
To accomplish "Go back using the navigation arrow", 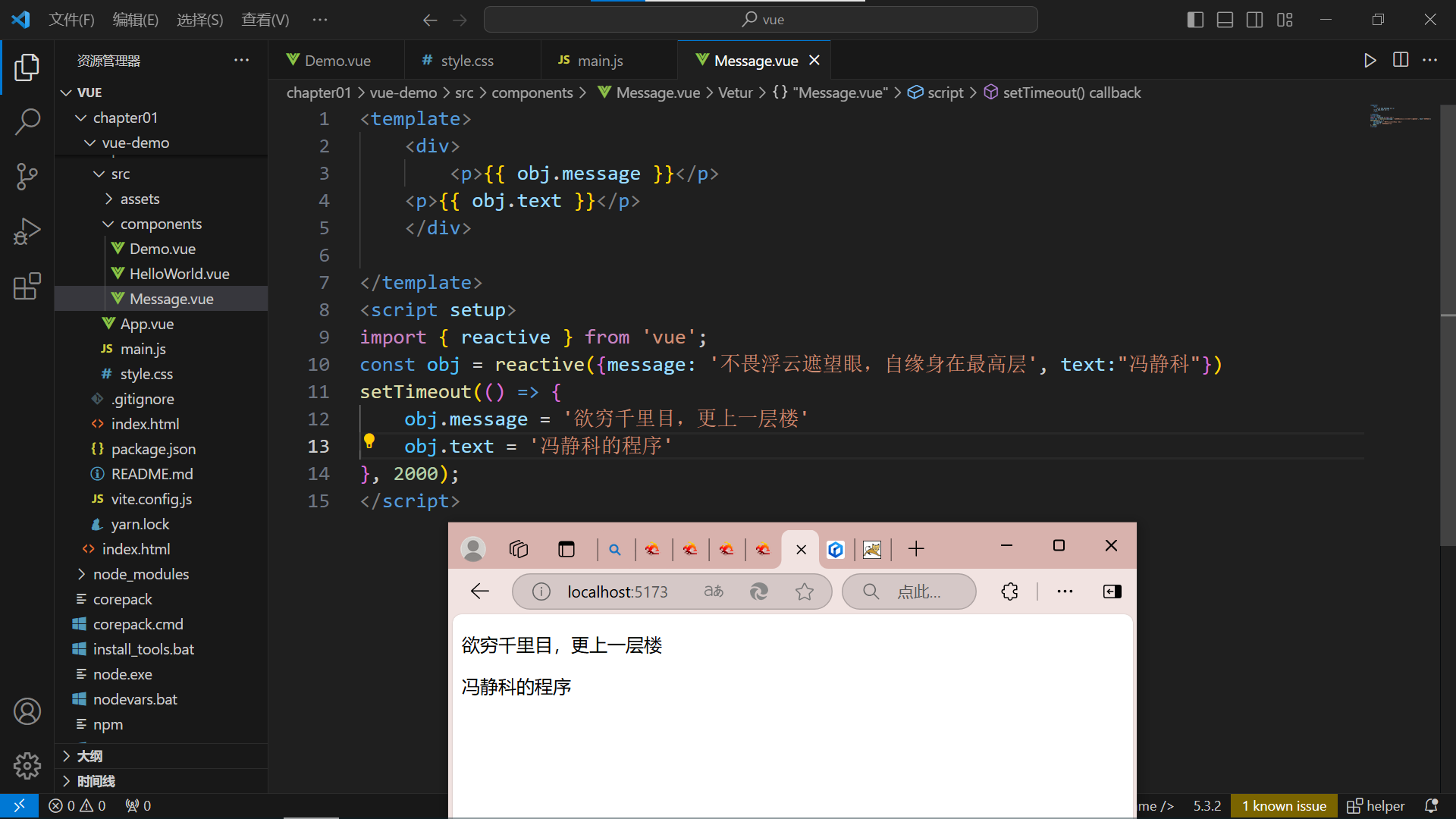I will (x=430, y=20).
